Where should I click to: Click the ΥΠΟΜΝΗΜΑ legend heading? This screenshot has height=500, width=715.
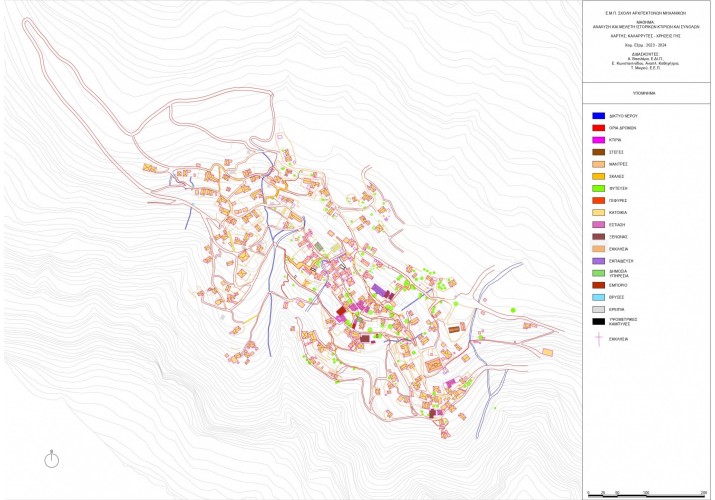pos(644,93)
